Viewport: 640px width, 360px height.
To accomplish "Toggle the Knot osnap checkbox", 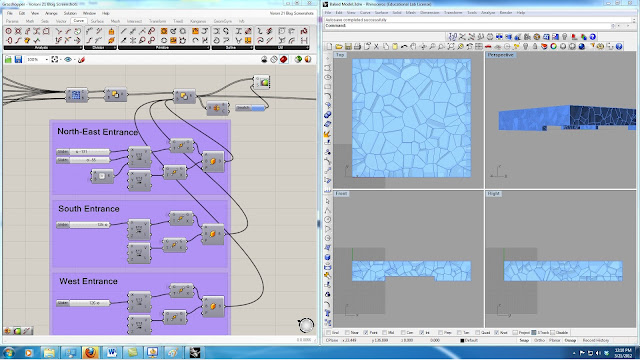I will pyautogui.click(x=497, y=333).
